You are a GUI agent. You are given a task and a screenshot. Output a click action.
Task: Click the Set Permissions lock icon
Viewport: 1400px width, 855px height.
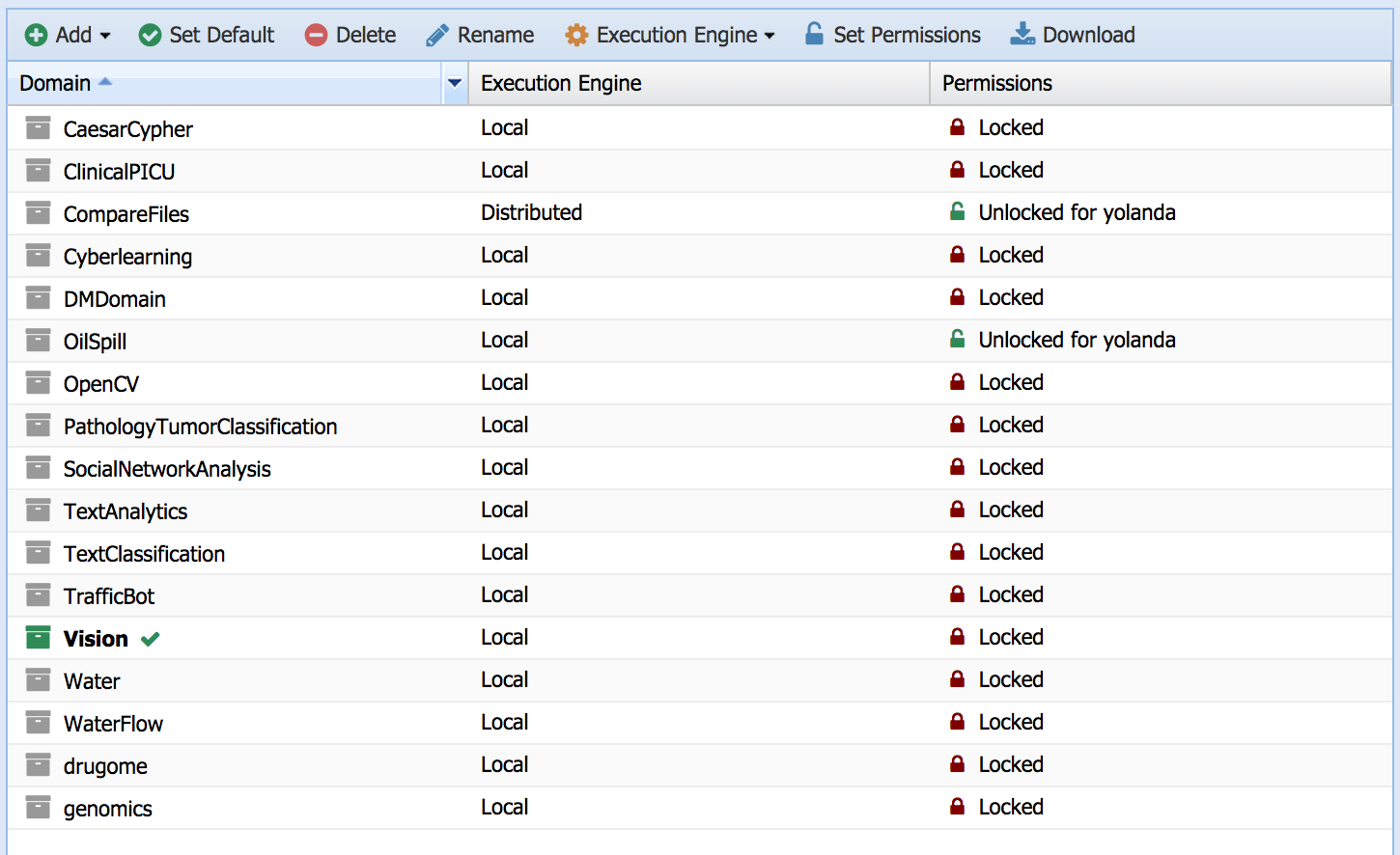pos(814,35)
